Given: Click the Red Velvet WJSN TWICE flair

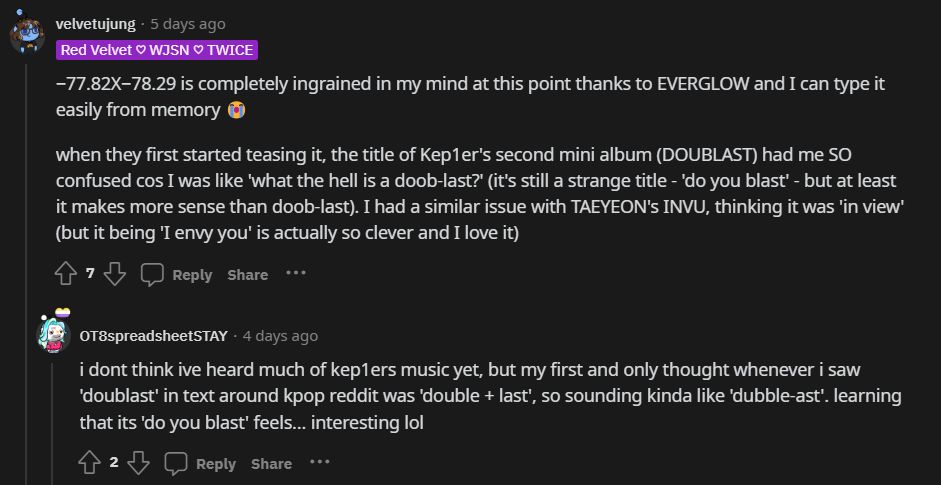Looking at the screenshot, I should pos(157,49).
